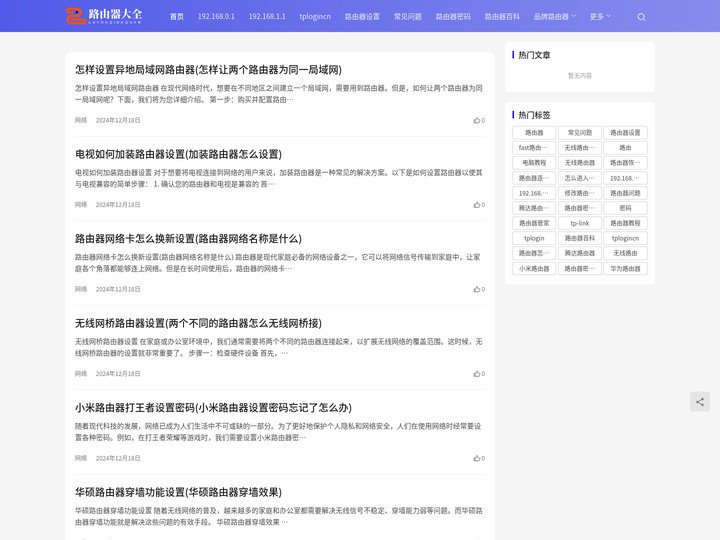Select the tplogin tag
This screenshot has height=540, width=720.
[534, 238]
